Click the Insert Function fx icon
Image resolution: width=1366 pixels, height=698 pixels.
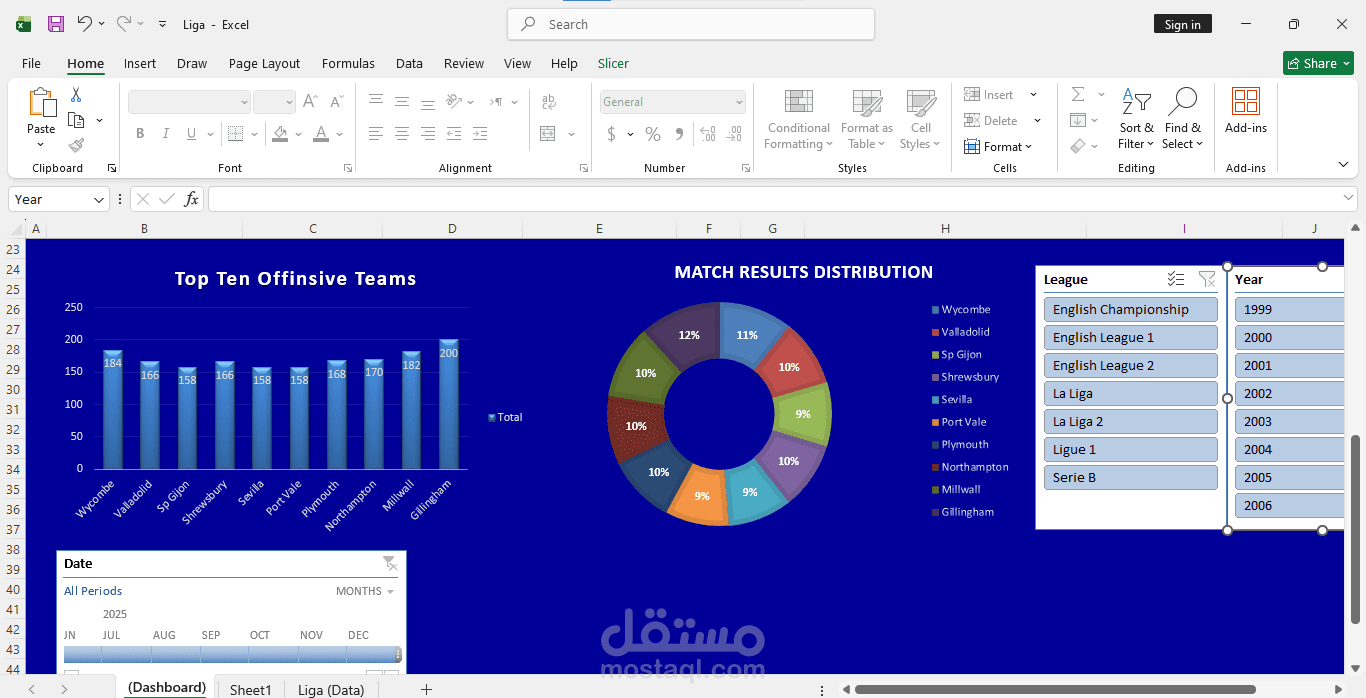click(x=191, y=199)
